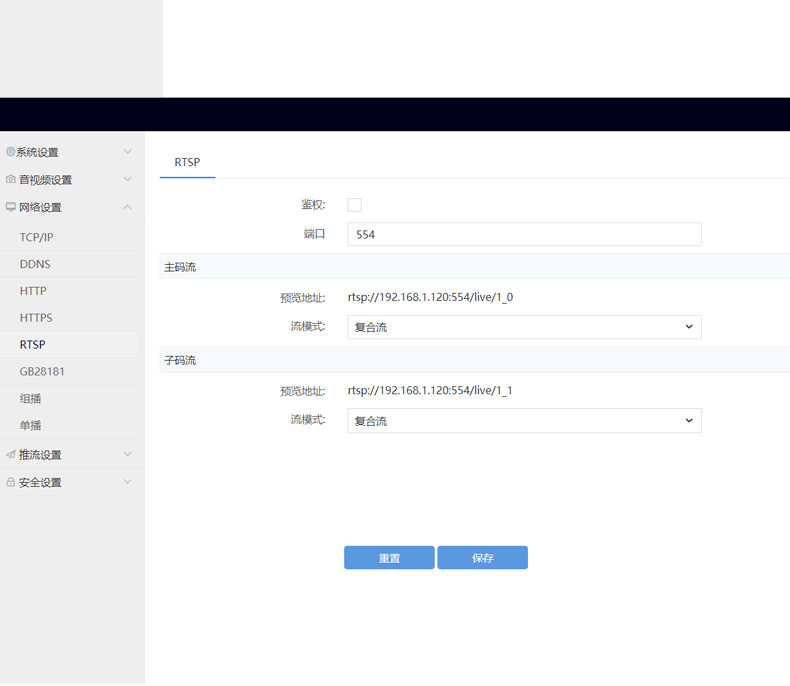This screenshot has width=790, height=686.
Task: Click the 安全设置 menu label
Action: coord(40,483)
